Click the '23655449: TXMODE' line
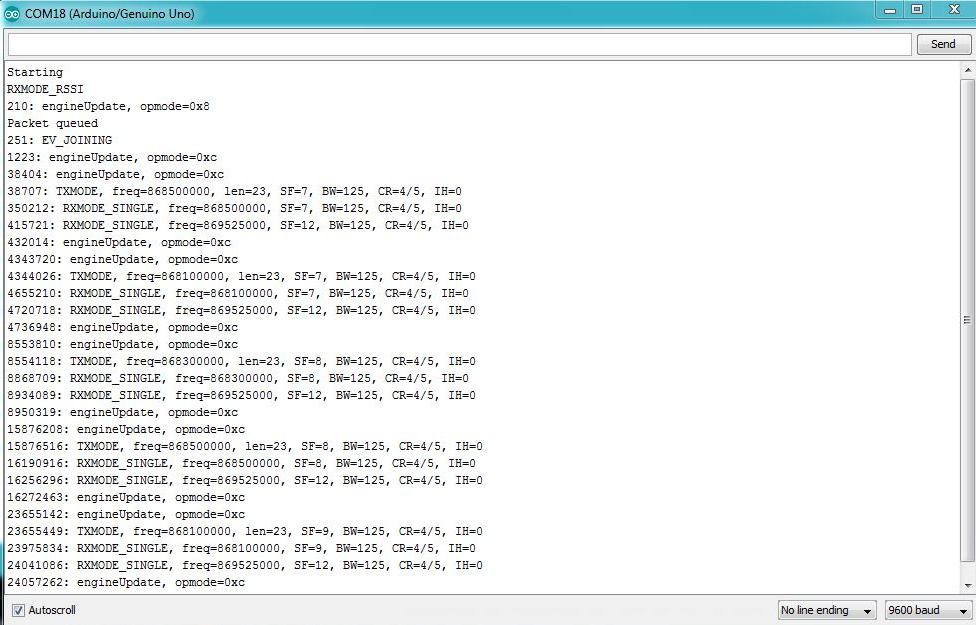Image resolution: width=976 pixels, height=625 pixels. [245, 532]
